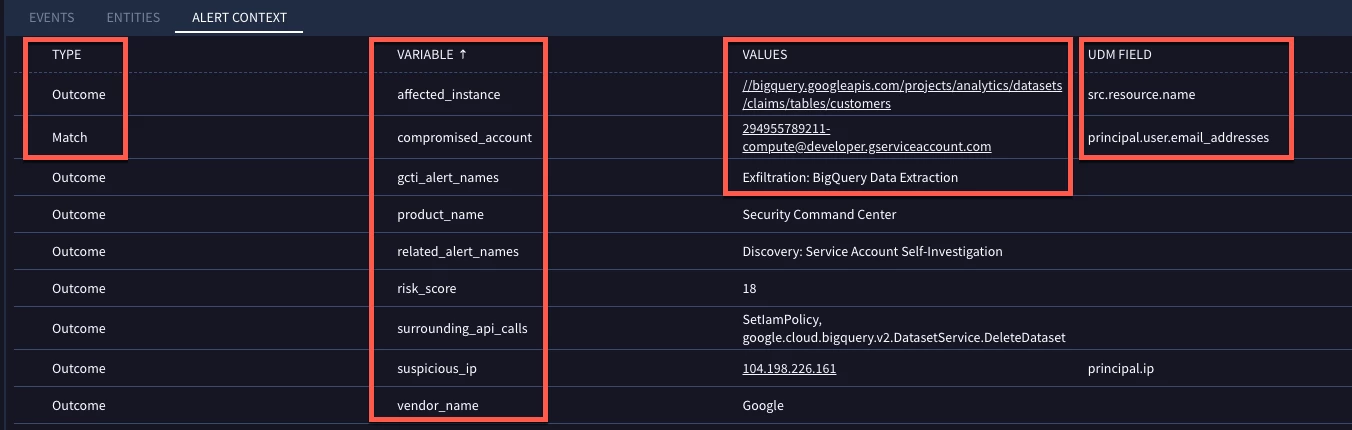Click the principal.user.email_addresses UDM field
Viewport: 1352px width, 430px height.
tap(1178, 138)
